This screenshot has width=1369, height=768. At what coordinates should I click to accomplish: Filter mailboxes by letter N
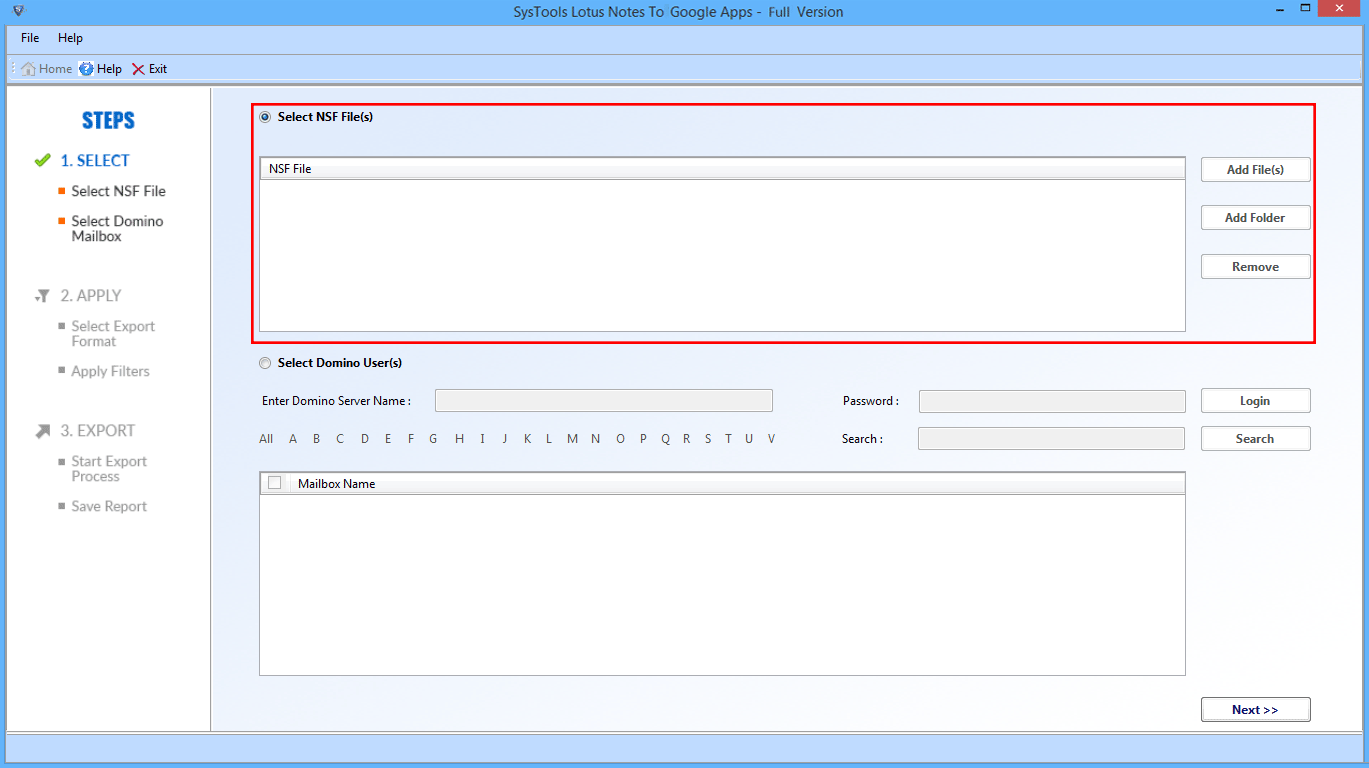click(595, 439)
